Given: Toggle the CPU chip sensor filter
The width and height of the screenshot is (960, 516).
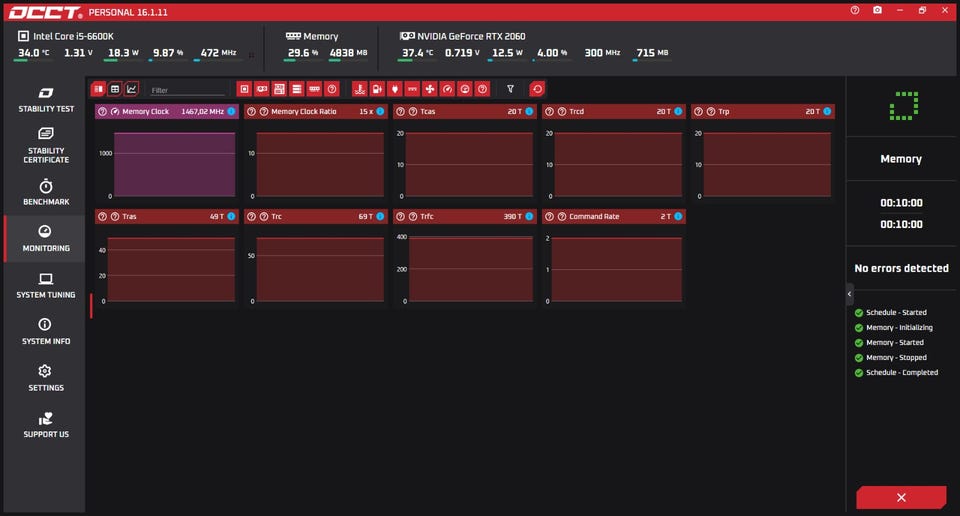Looking at the screenshot, I should point(244,89).
